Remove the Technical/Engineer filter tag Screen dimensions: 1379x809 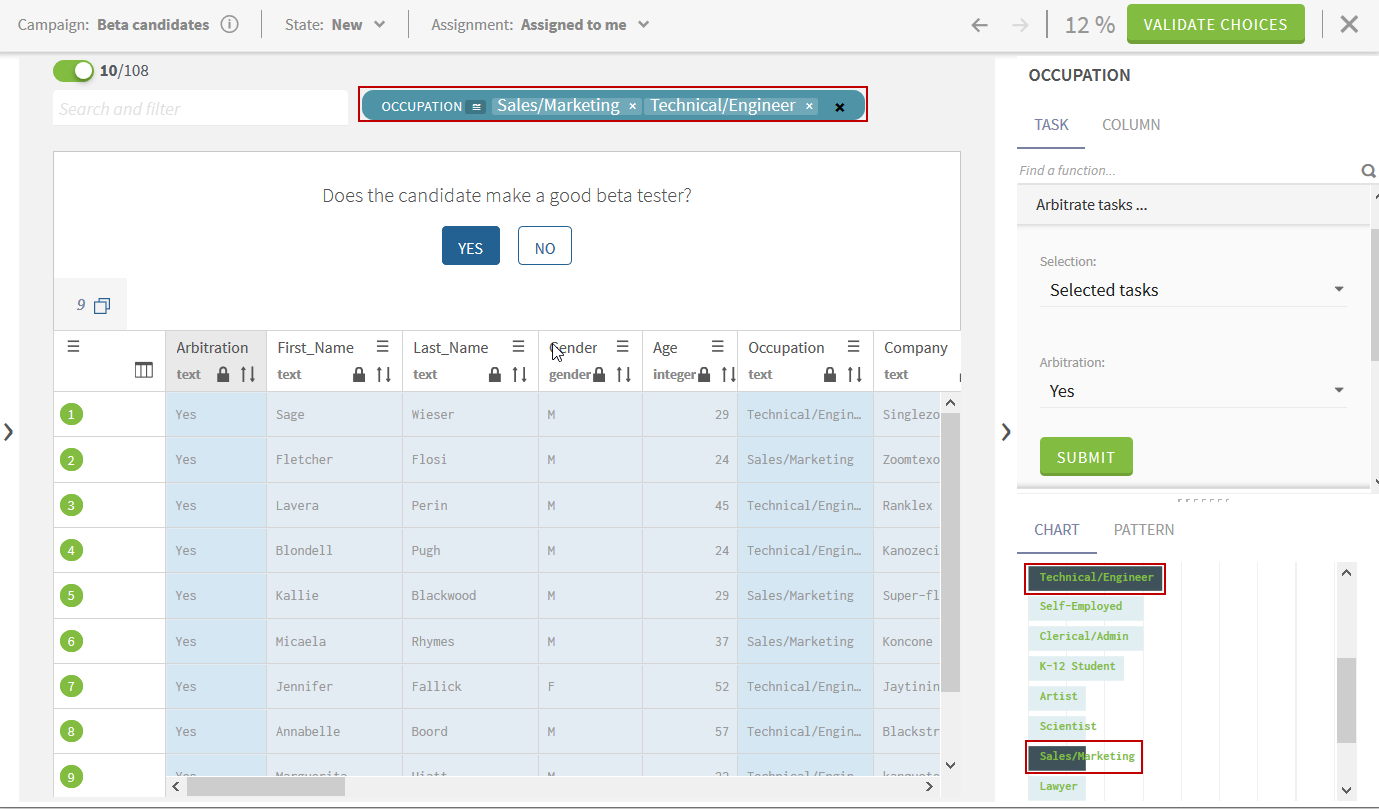(809, 106)
